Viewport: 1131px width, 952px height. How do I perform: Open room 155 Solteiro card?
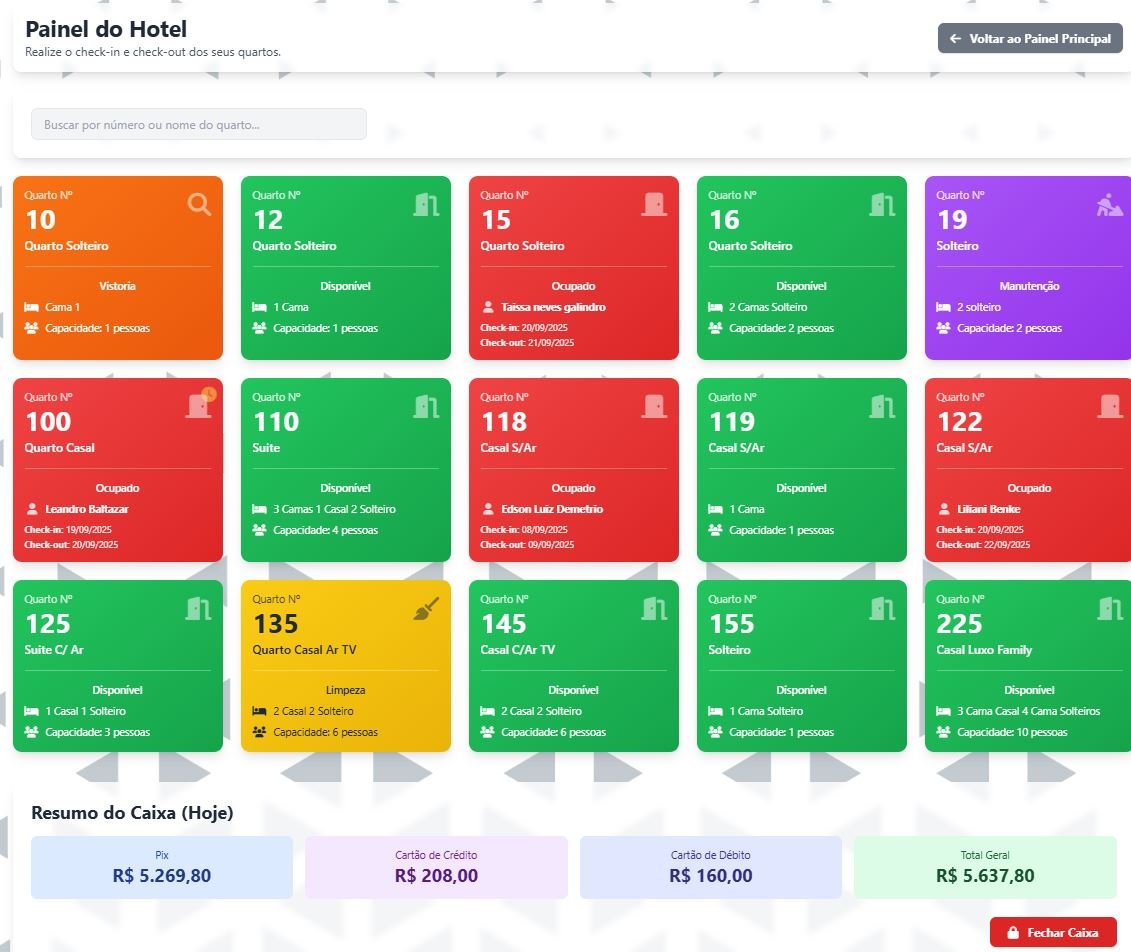coord(801,666)
